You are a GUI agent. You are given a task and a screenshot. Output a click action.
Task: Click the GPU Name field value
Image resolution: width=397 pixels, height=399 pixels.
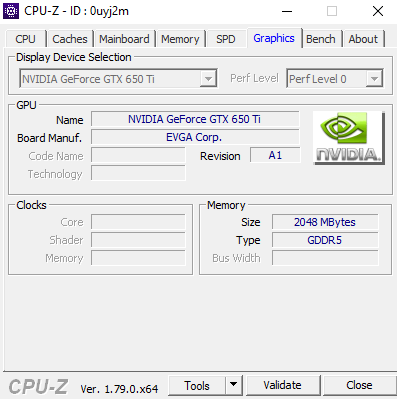click(x=195, y=119)
